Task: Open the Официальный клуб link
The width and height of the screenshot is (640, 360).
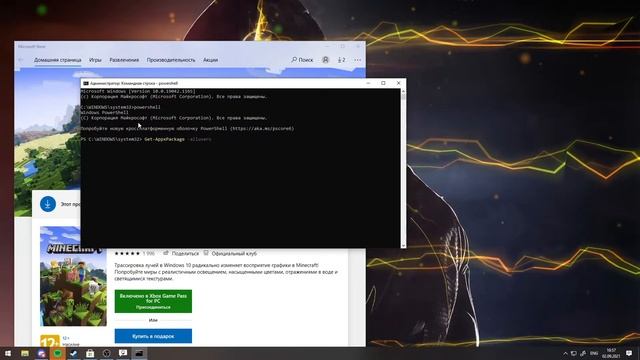Action: 230,253
